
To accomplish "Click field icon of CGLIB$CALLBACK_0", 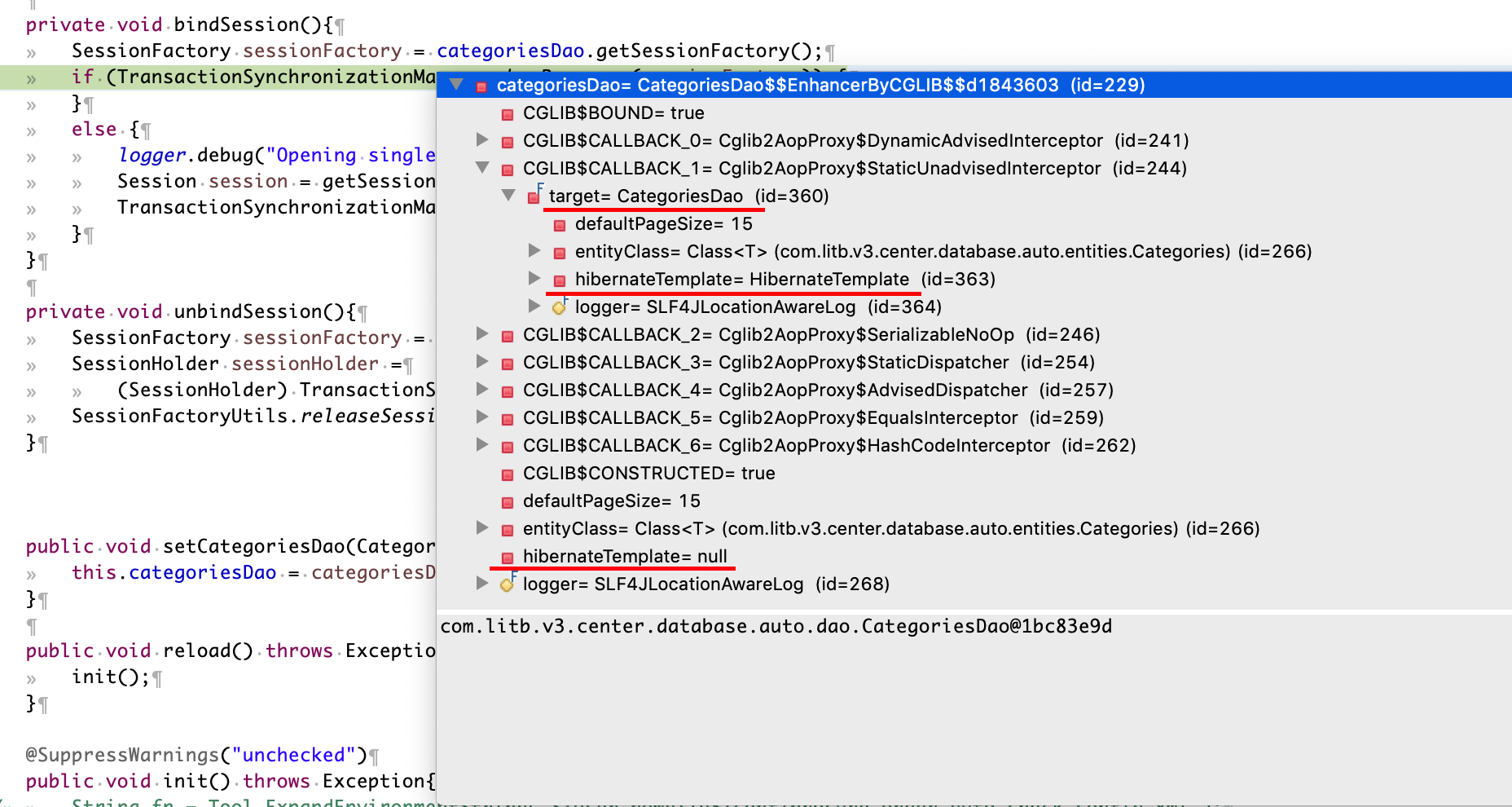I will [x=508, y=142].
